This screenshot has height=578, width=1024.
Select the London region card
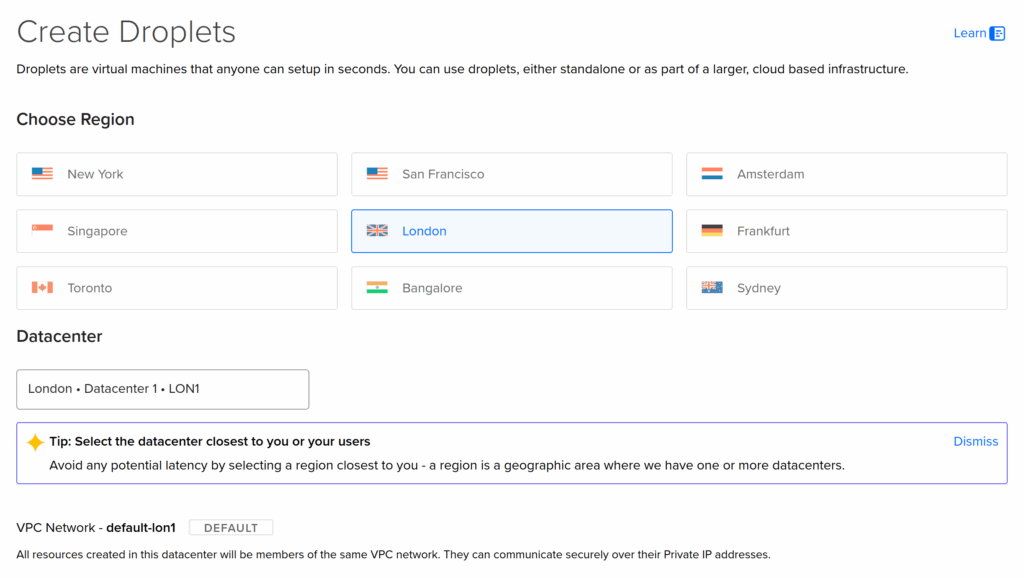click(x=511, y=231)
